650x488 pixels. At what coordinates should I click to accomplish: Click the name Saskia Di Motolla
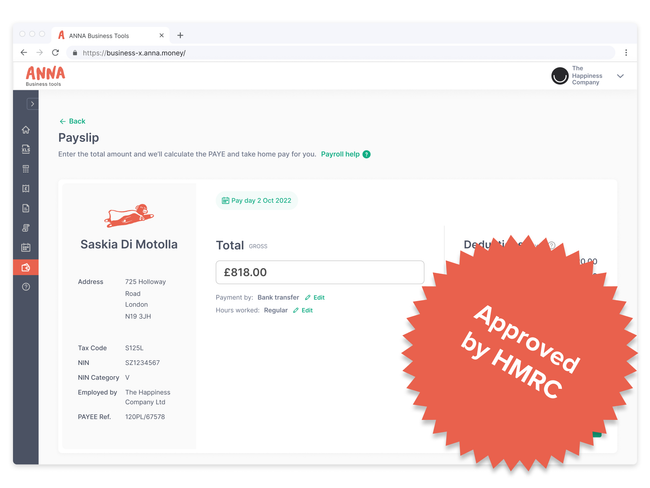[129, 245]
